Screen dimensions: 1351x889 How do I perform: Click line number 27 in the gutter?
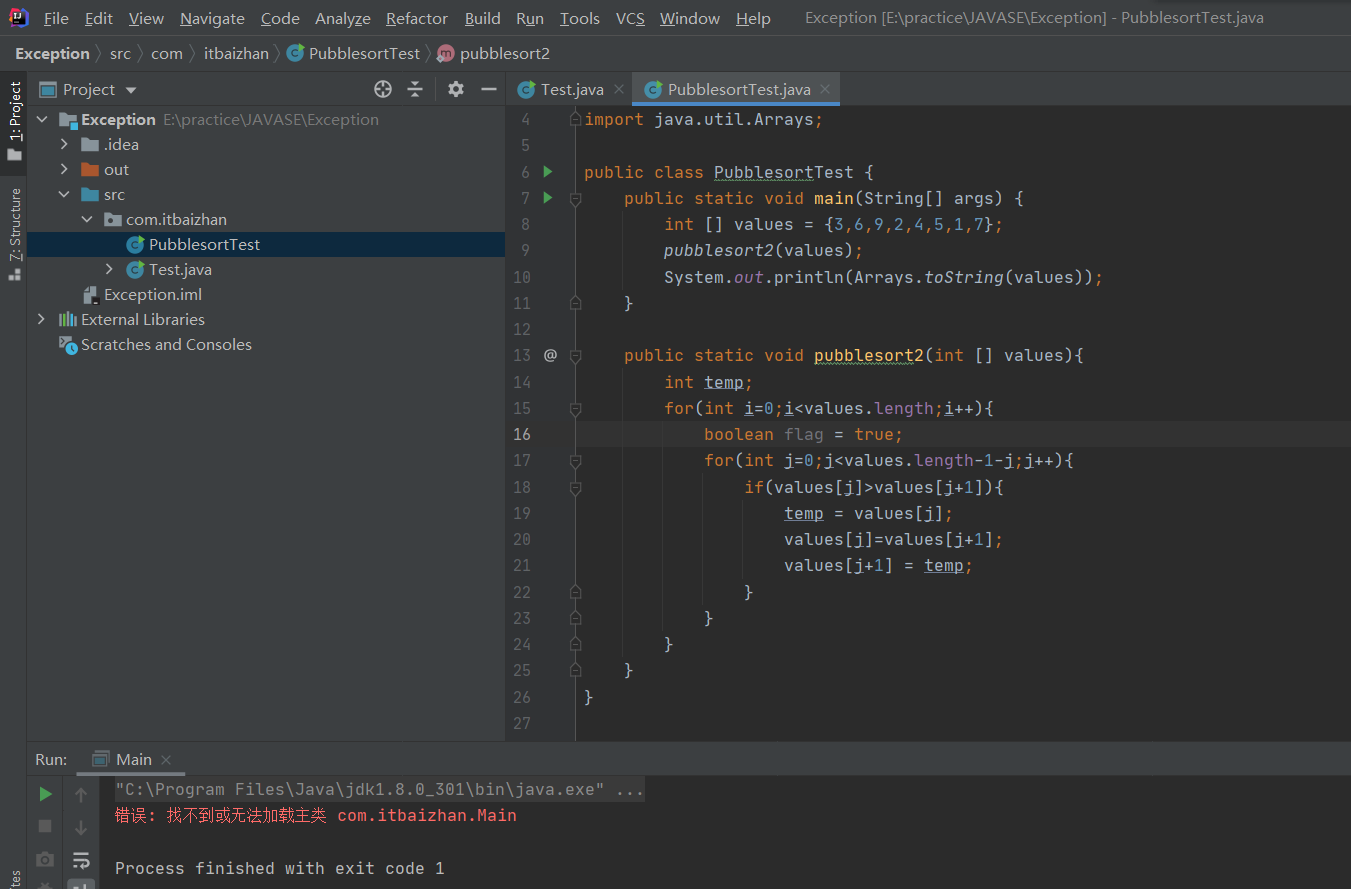pyautogui.click(x=521, y=723)
